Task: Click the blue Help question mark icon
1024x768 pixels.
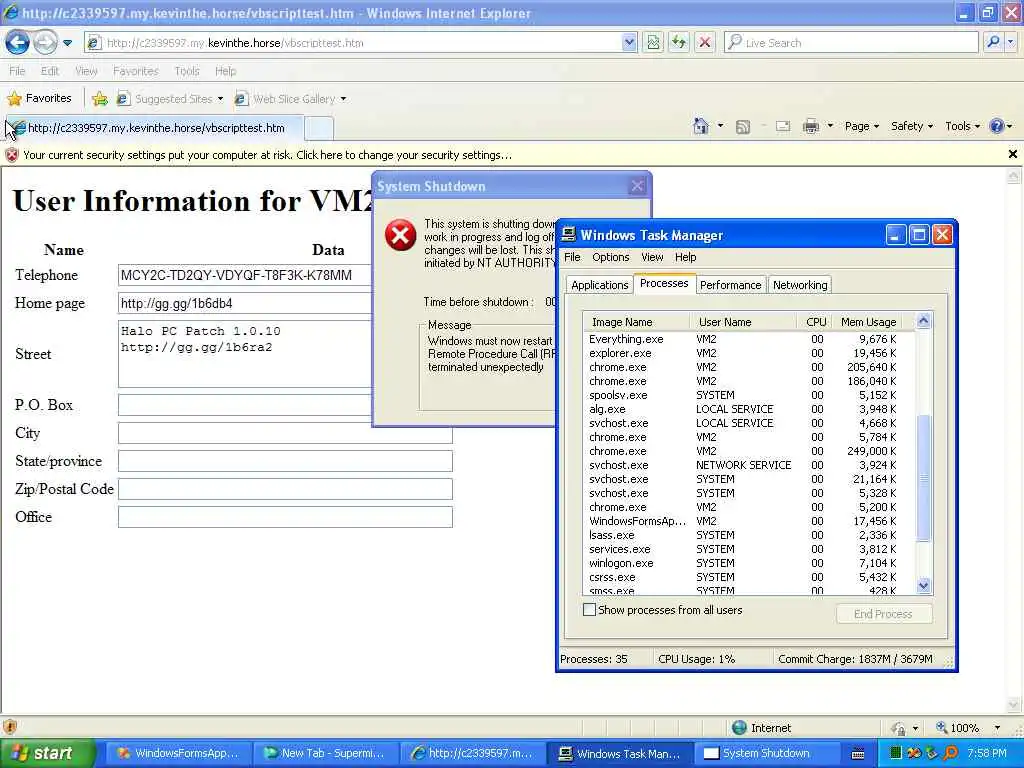Action: 997,126
